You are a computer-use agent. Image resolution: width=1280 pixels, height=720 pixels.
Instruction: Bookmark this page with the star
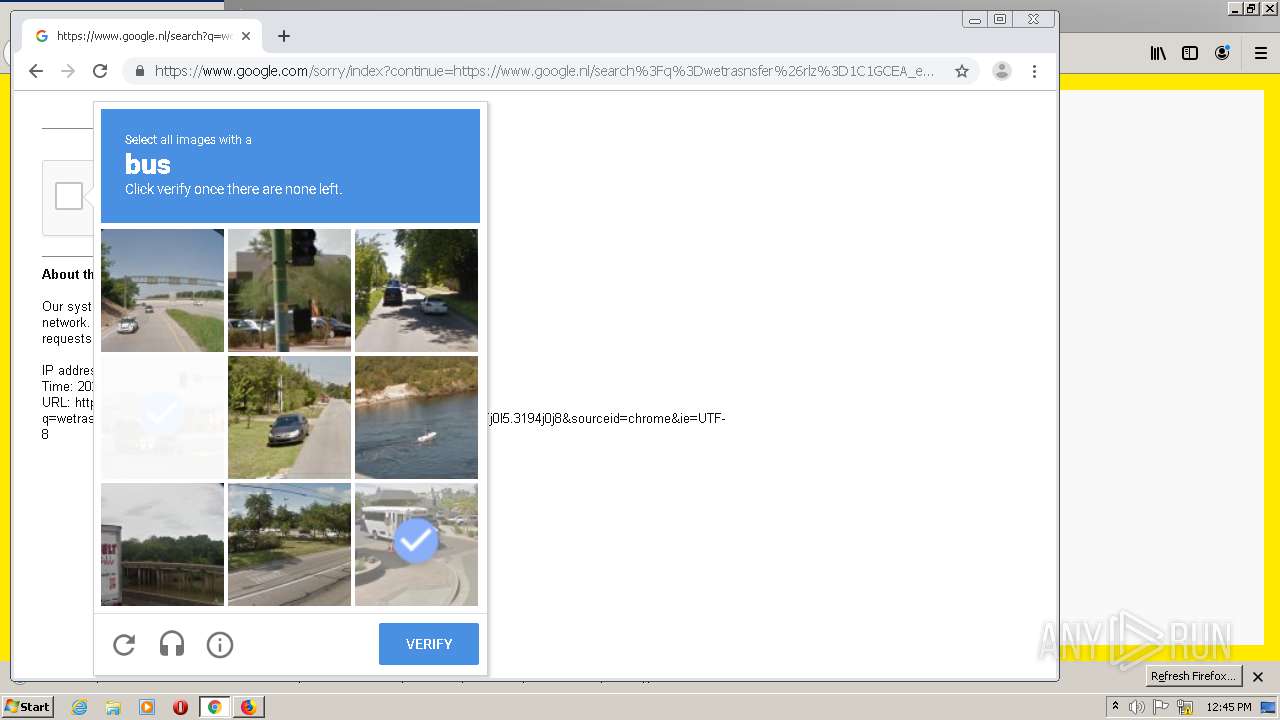tap(962, 71)
